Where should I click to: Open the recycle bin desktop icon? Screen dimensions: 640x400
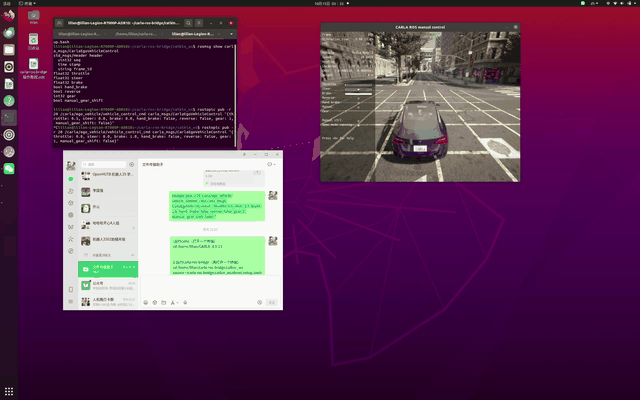tap(33, 41)
